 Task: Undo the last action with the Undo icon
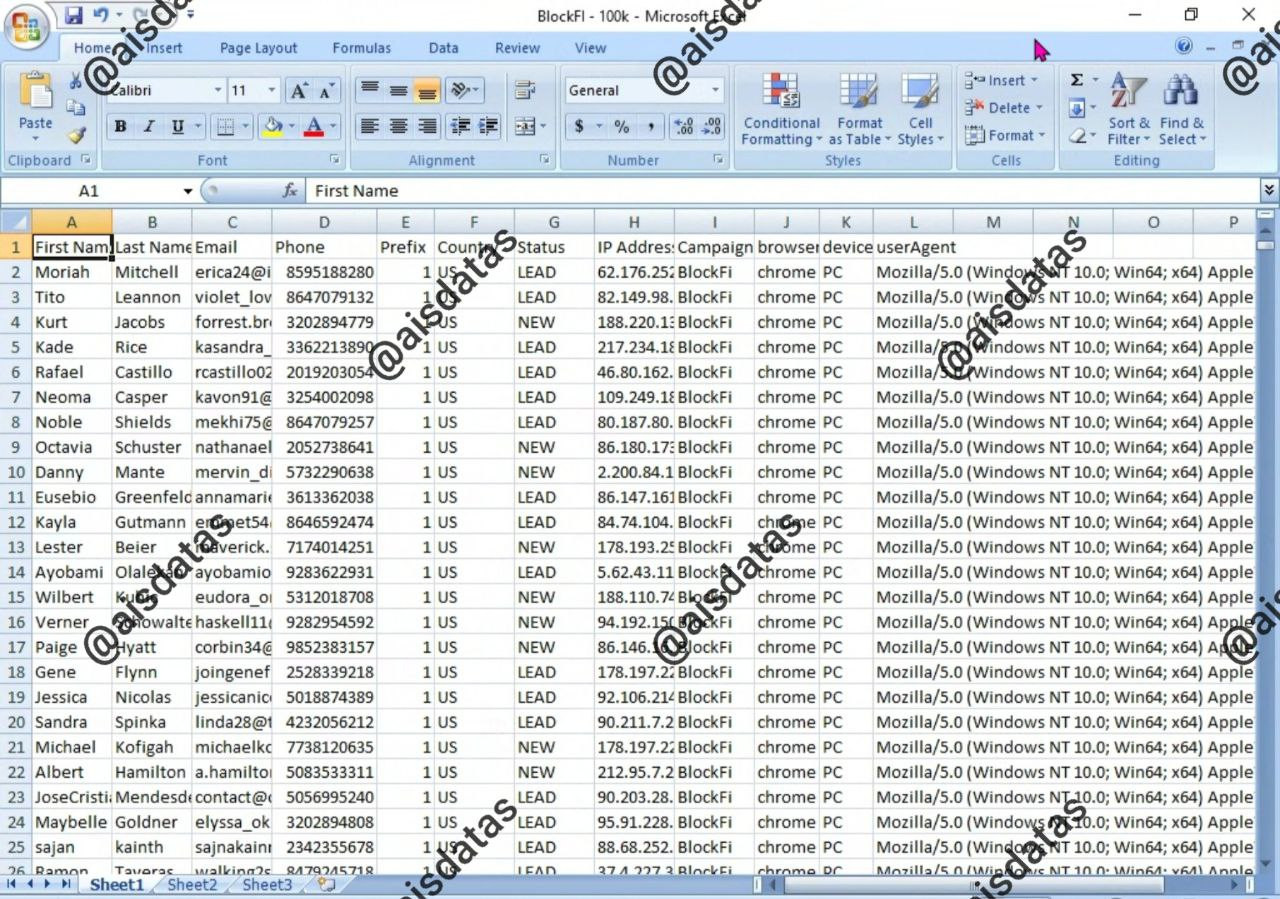100,15
